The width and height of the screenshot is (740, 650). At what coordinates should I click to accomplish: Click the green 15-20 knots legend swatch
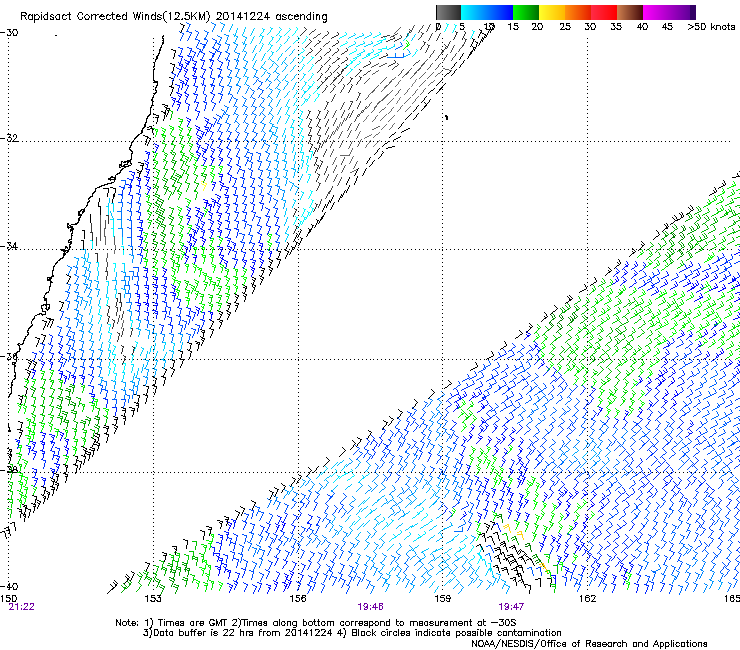[526, 12]
